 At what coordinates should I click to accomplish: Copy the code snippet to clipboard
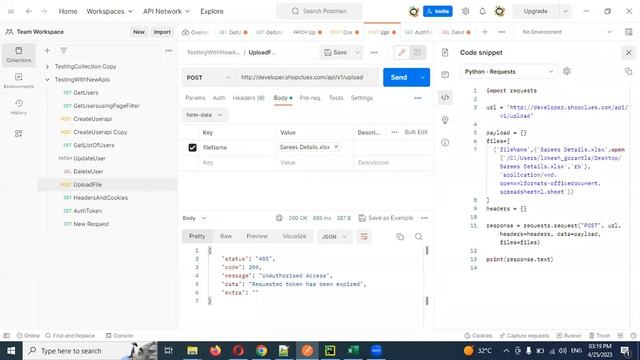pyautogui.click(x=628, y=71)
